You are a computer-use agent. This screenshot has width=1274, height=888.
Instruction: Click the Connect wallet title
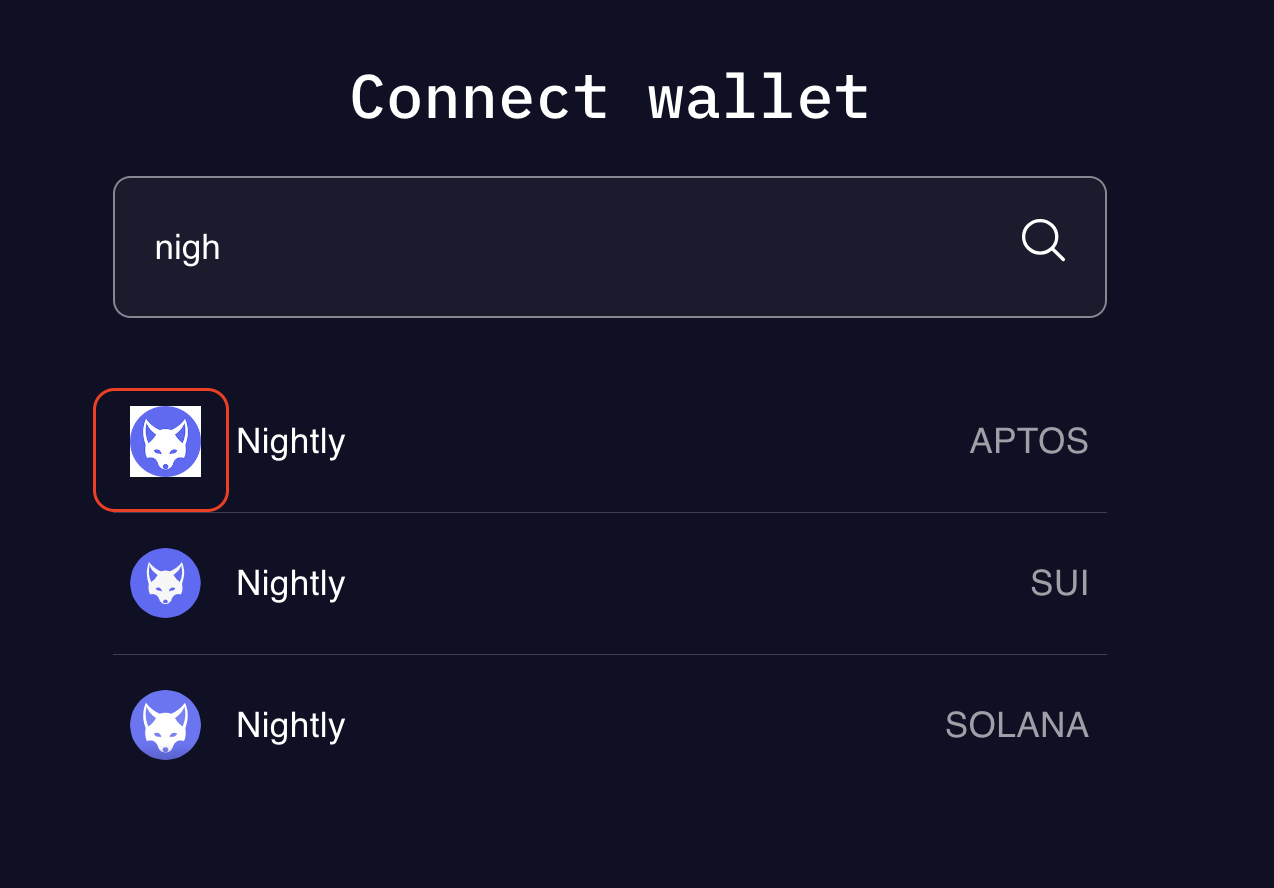610,95
